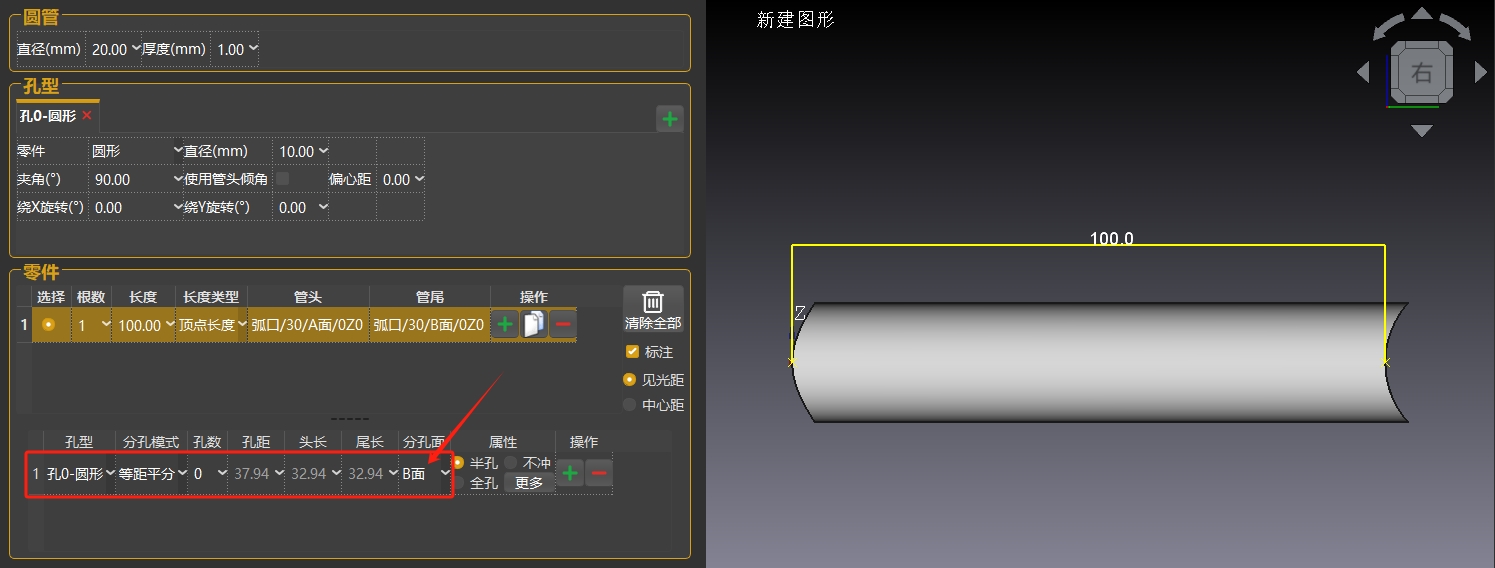Rotate view with the up arrow
Screen dimensions: 1495x568
tap(1422, 14)
